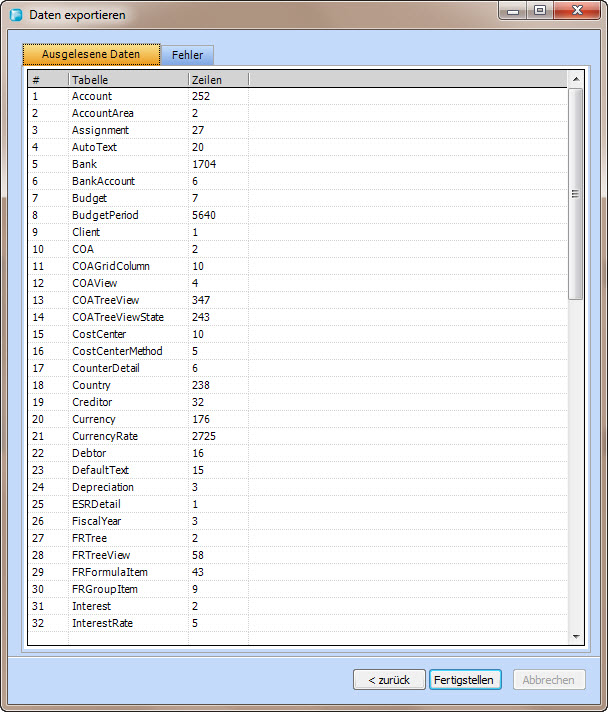Go back with the zurück button
The width and height of the screenshot is (608, 712).
389,680
